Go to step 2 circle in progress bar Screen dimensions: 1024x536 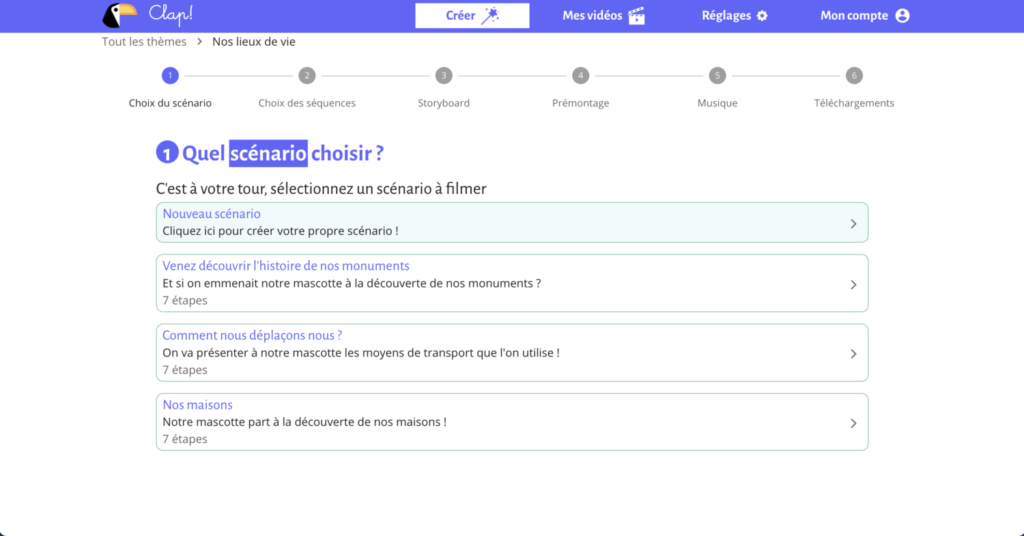click(307, 76)
